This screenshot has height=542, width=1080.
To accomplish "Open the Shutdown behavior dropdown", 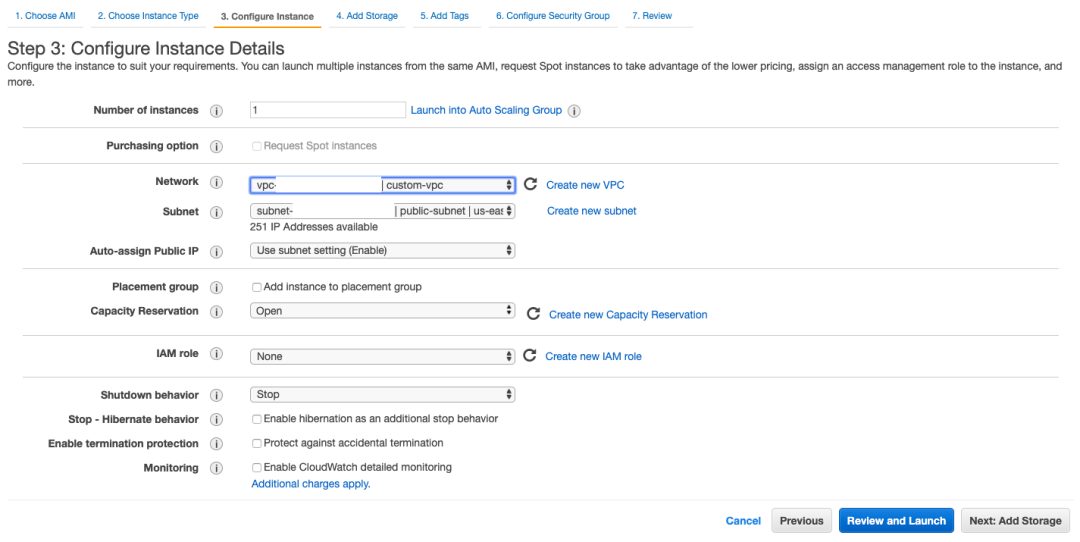I will click(x=382, y=395).
